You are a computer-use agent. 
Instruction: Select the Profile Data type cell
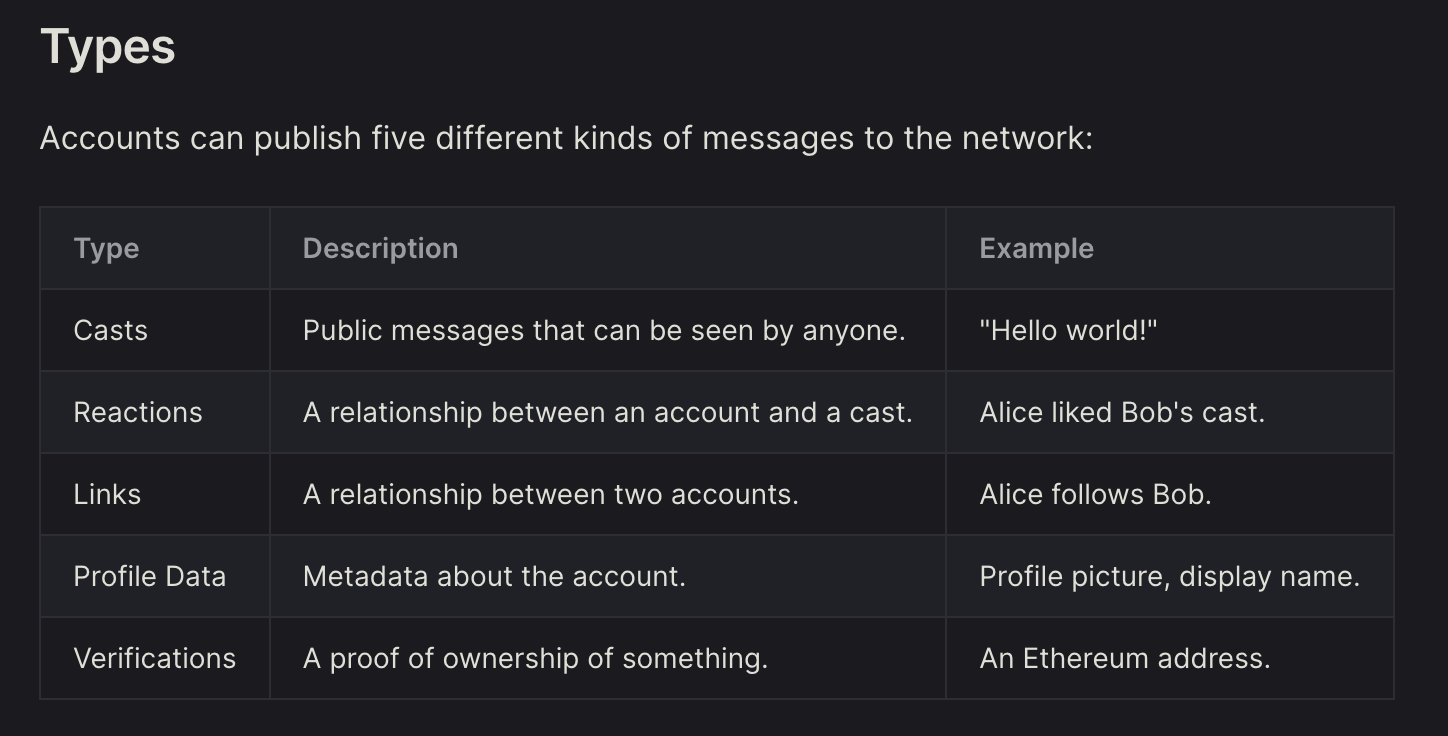tap(150, 576)
